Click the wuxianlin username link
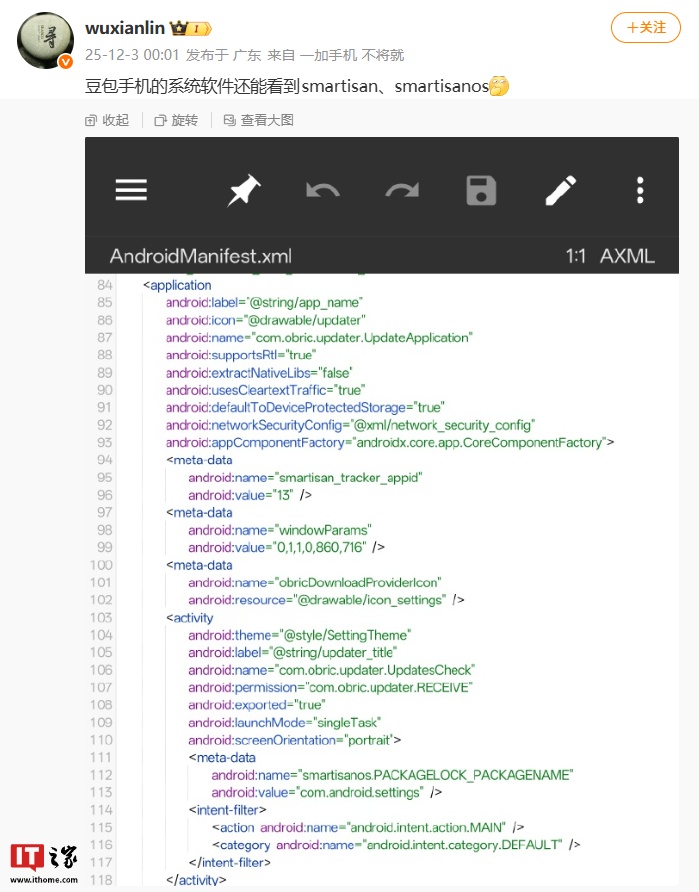 click(x=124, y=28)
